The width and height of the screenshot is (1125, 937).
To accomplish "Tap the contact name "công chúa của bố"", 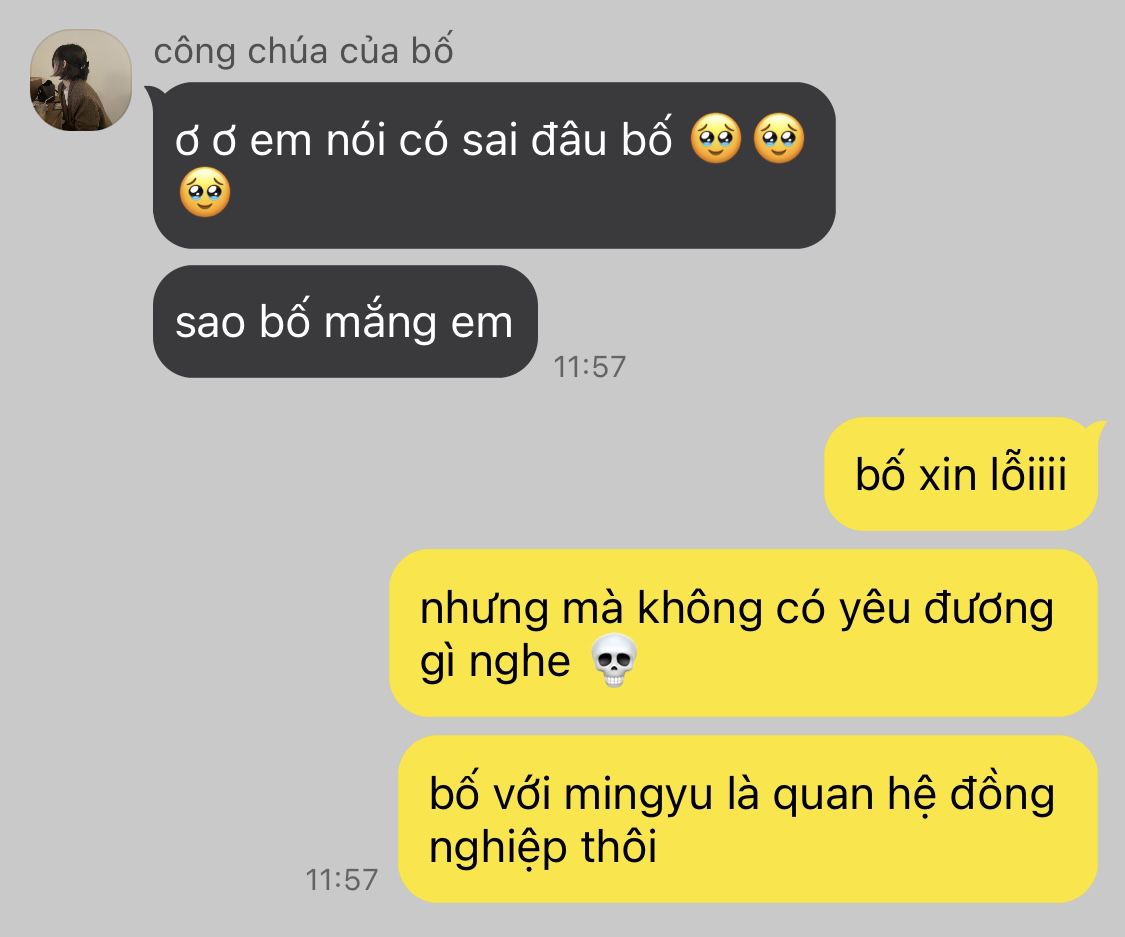I will point(303,51).
